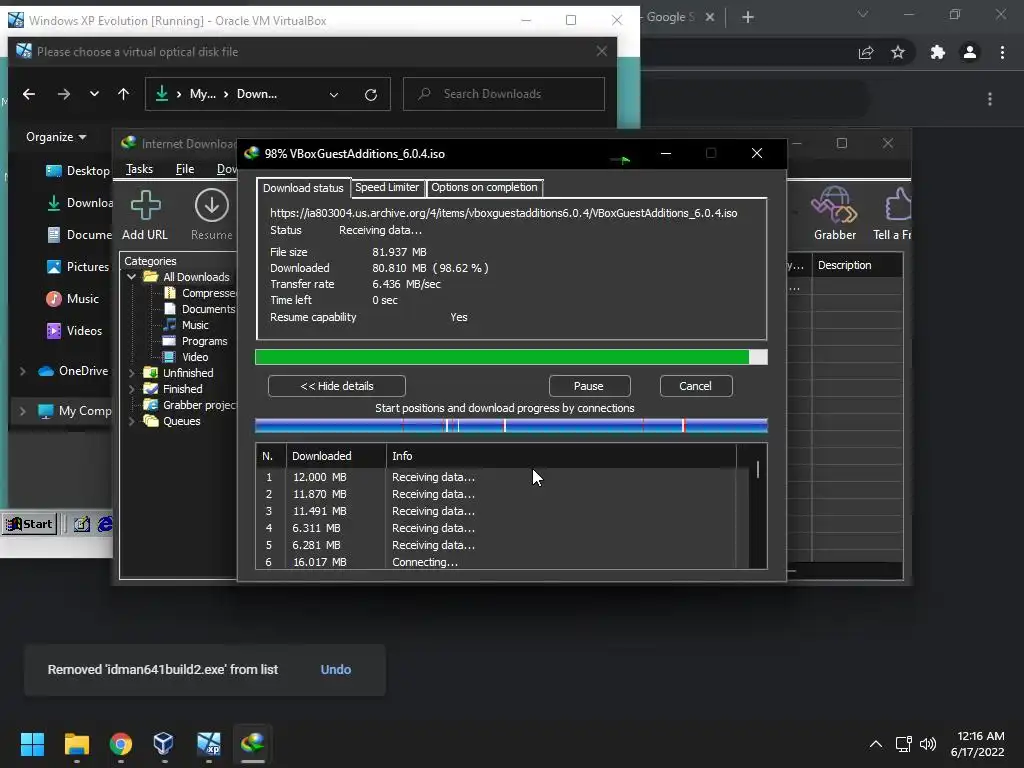Click the clock showing 12:16 AM

pos(978,744)
